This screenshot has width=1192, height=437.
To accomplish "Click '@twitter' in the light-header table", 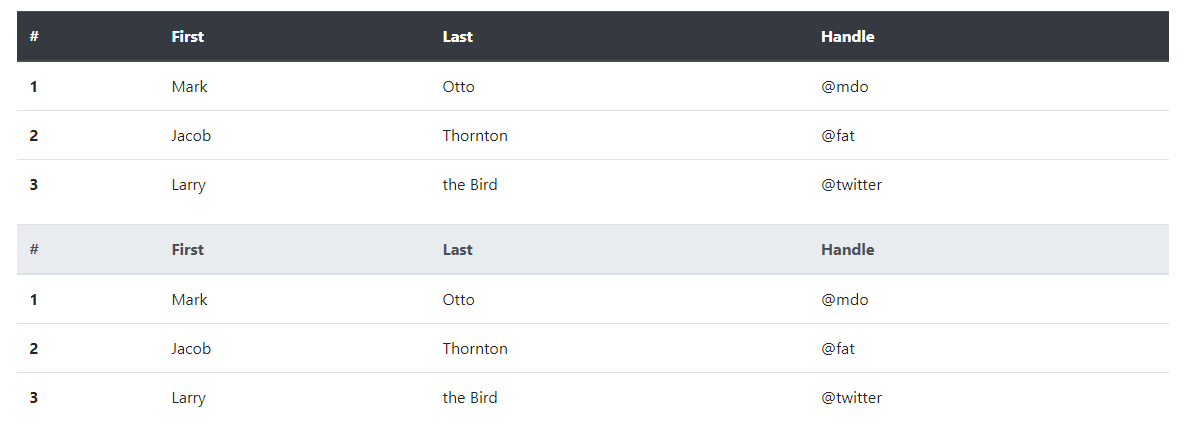I will click(x=851, y=398).
